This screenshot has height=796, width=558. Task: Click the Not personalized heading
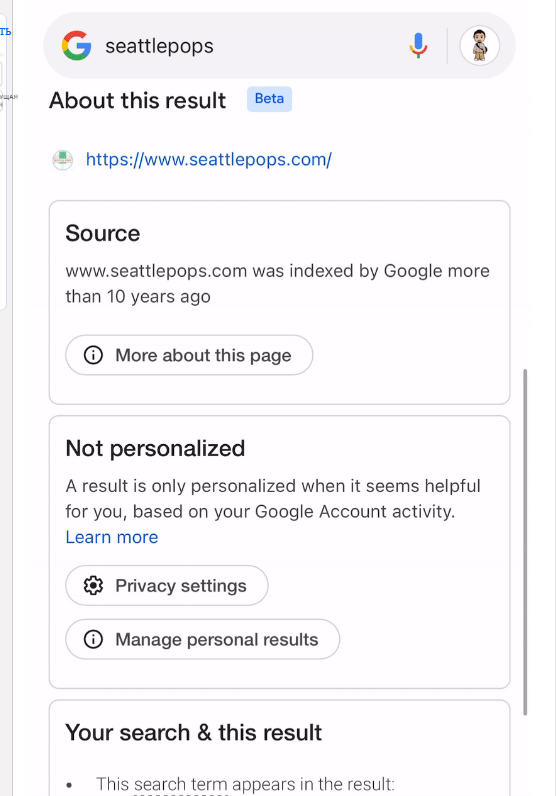pyautogui.click(x=155, y=449)
